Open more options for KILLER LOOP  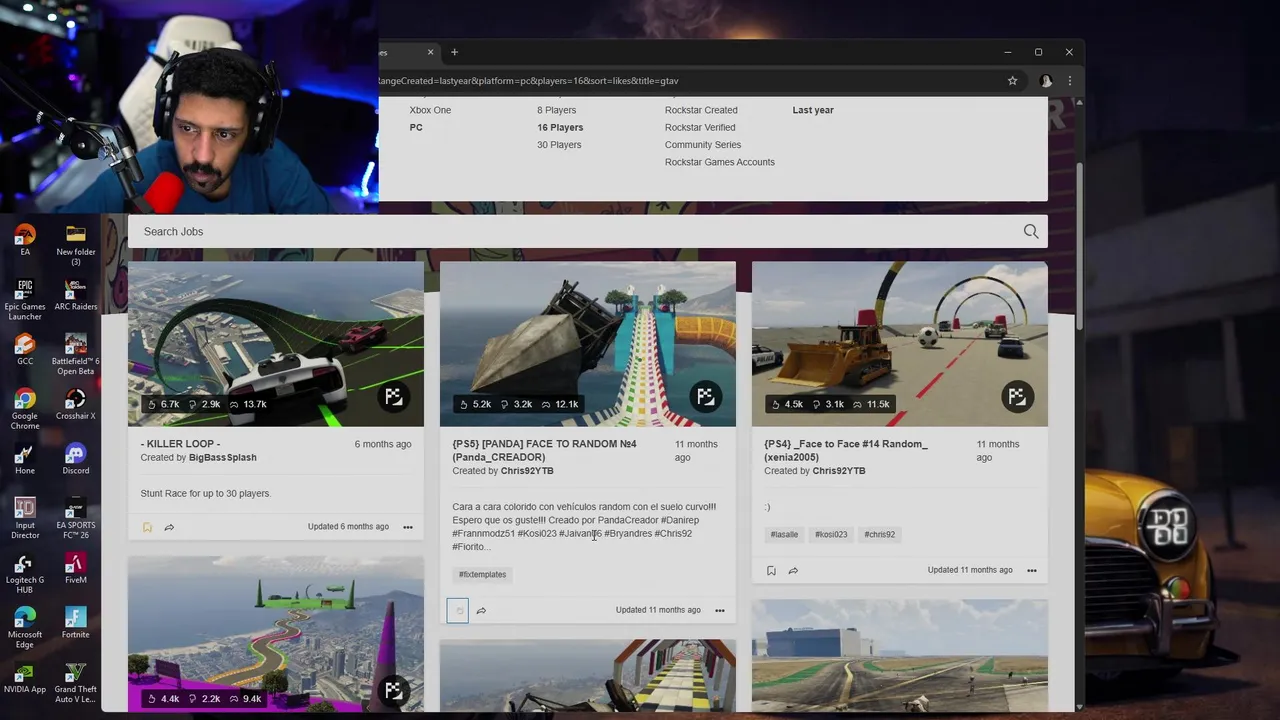(408, 527)
